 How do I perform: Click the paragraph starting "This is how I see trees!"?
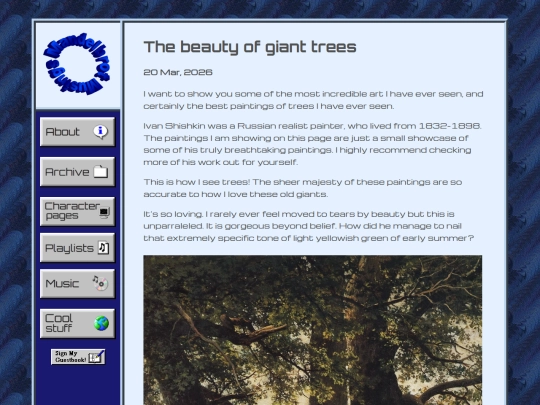point(303,188)
